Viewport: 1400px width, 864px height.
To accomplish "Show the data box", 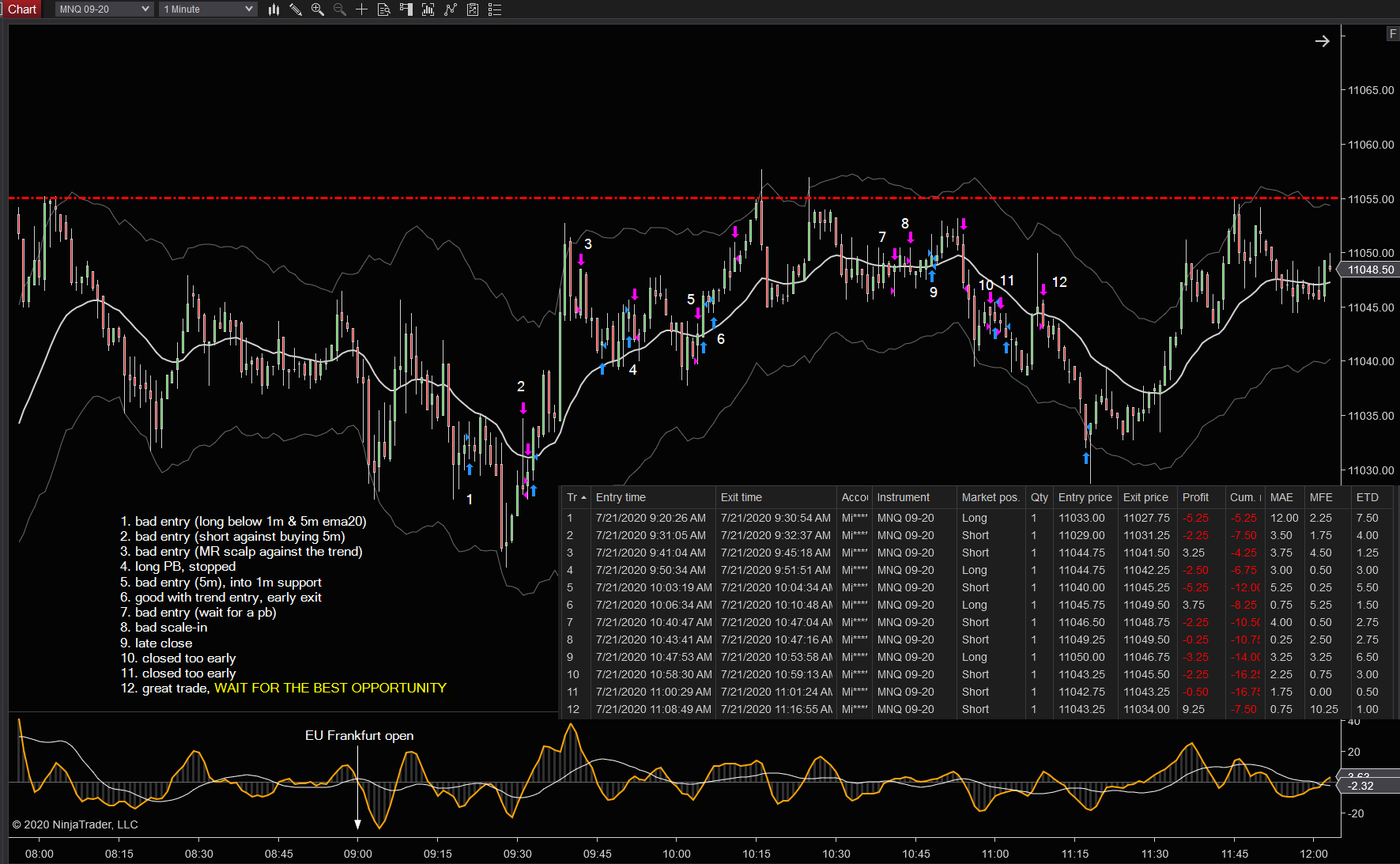I will click(384, 9).
